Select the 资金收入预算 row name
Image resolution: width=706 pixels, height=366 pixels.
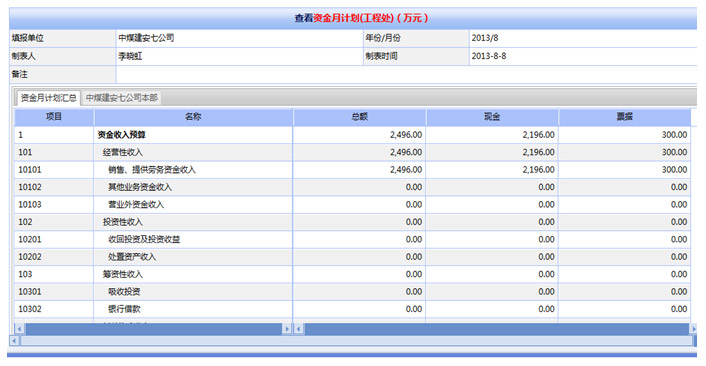click(x=121, y=135)
